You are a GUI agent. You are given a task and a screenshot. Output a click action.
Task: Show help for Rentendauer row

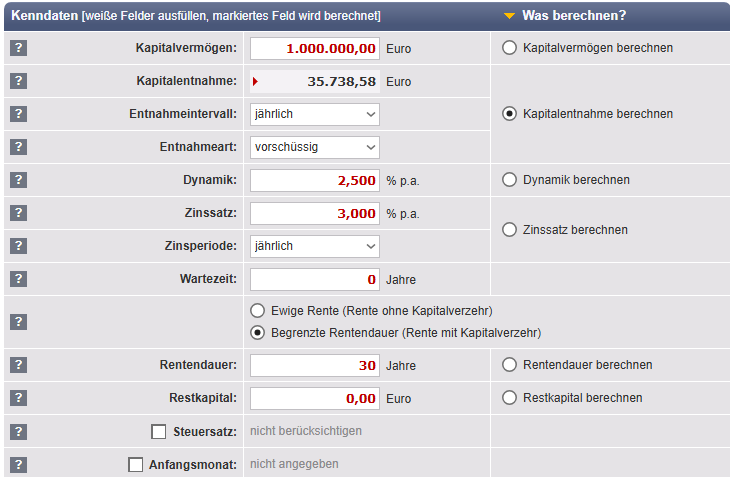pos(18,365)
